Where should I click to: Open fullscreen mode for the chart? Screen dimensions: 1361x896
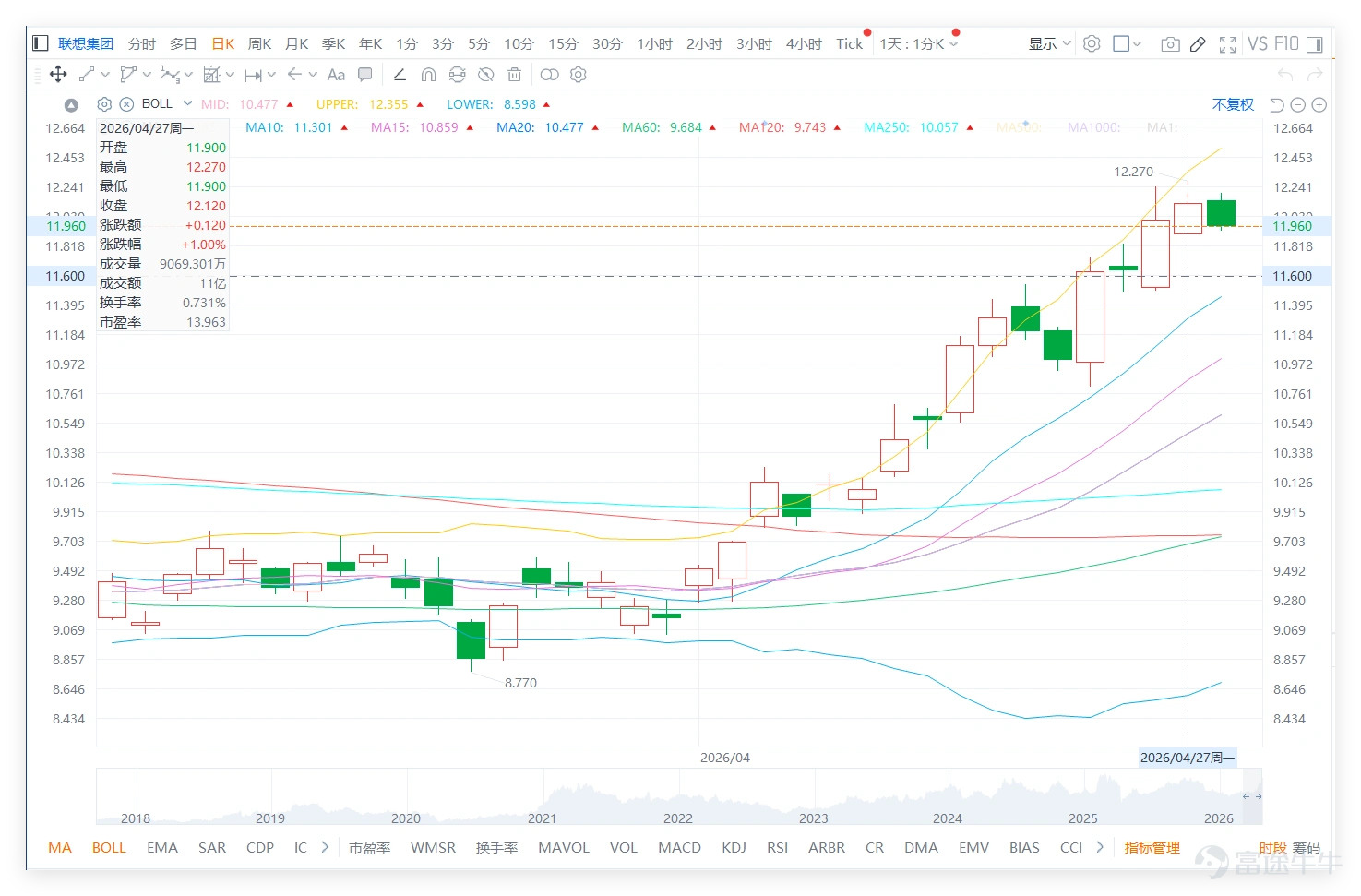pos(1227,43)
